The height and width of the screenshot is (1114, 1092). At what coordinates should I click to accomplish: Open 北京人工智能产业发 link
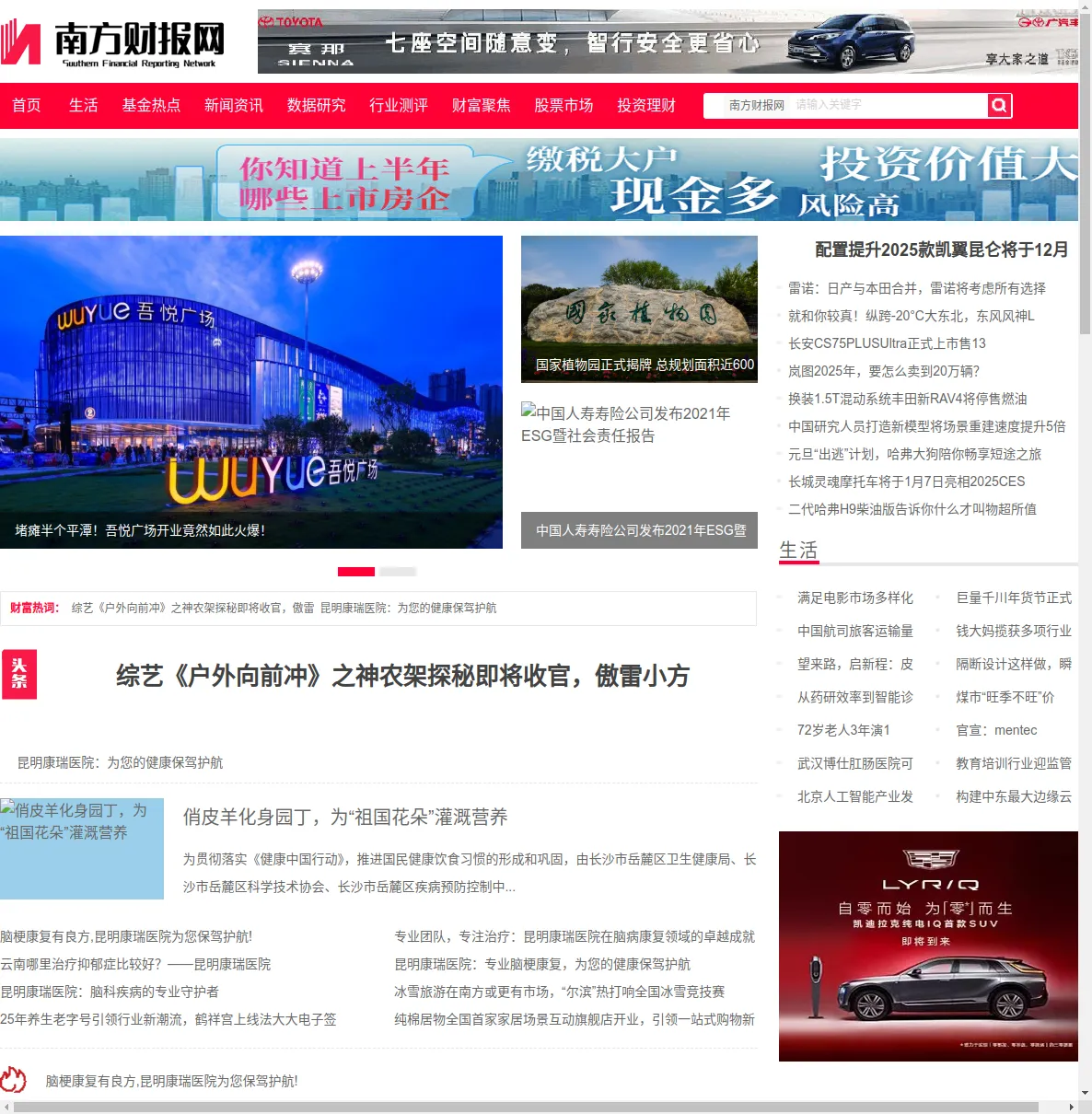pos(855,796)
